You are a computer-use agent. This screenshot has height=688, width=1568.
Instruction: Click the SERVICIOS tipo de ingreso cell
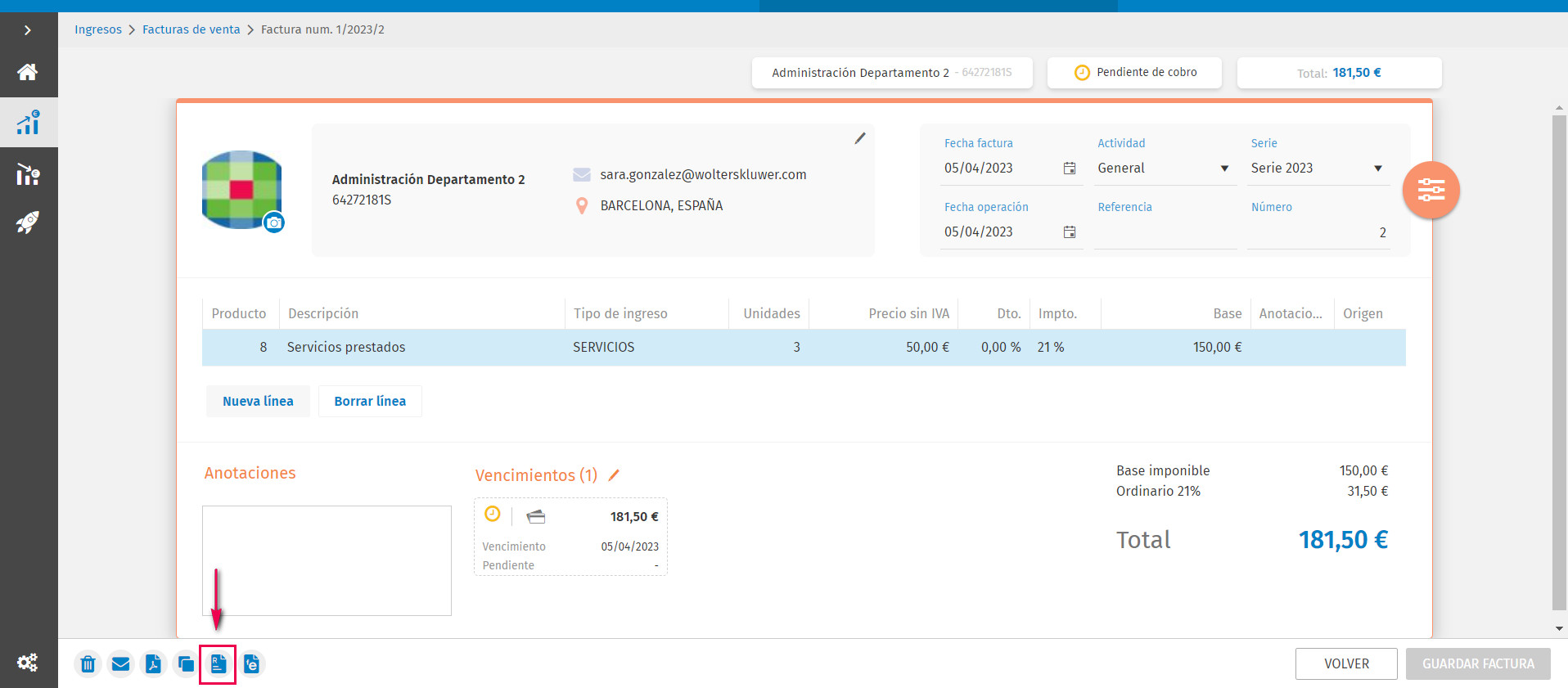tap(647, 347)
